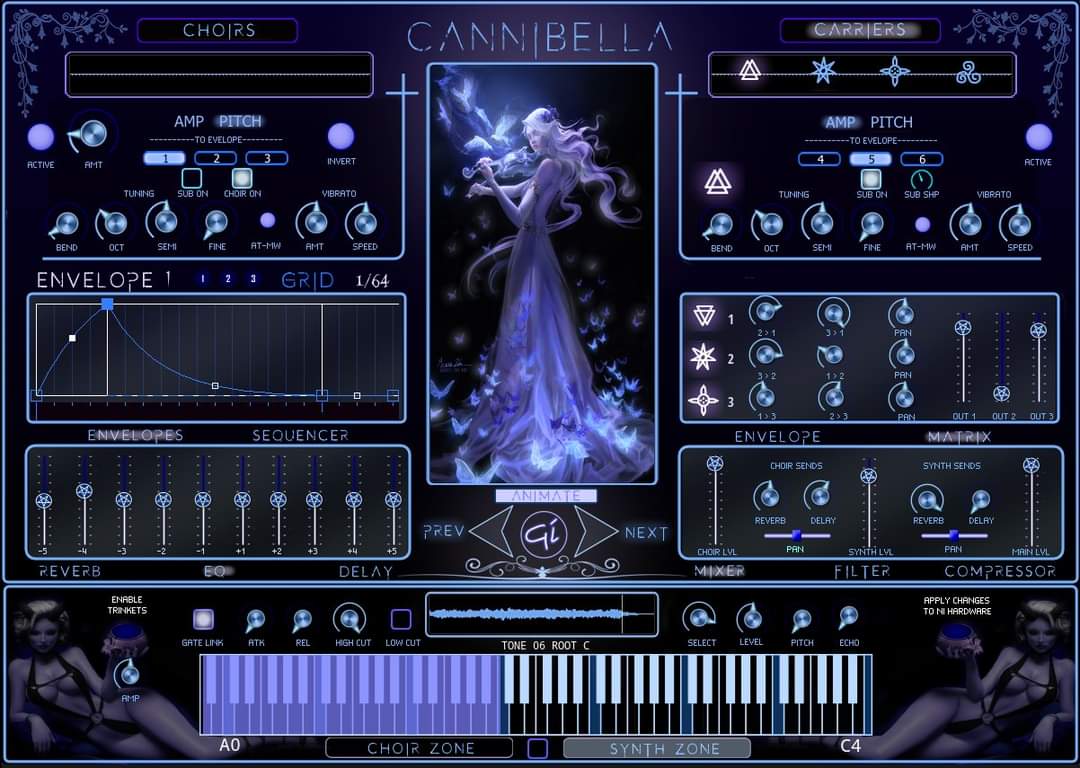The width and height of the screenshot is (1080, 768).
Task: Click the SUB SHP knob
Action: point(921,180)
